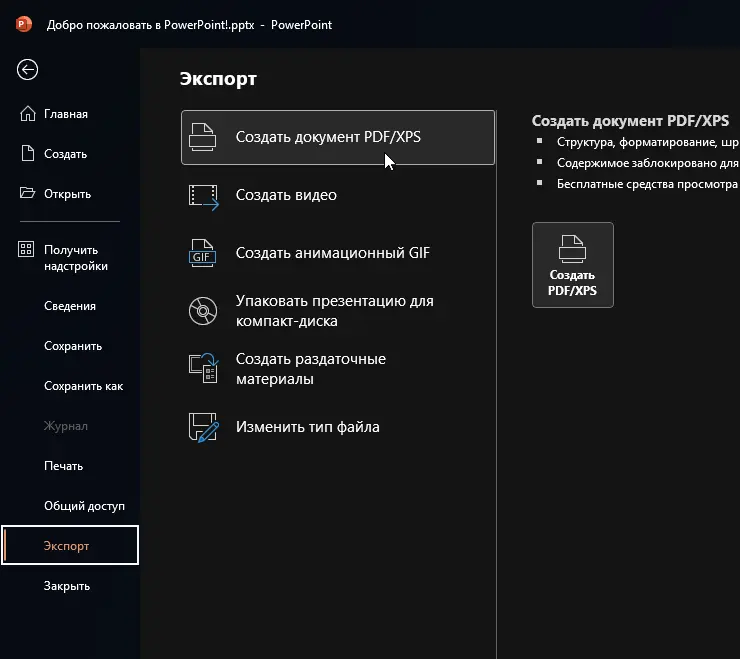Click the PowerPoint logo in title bar

click(x=24, y=24)
